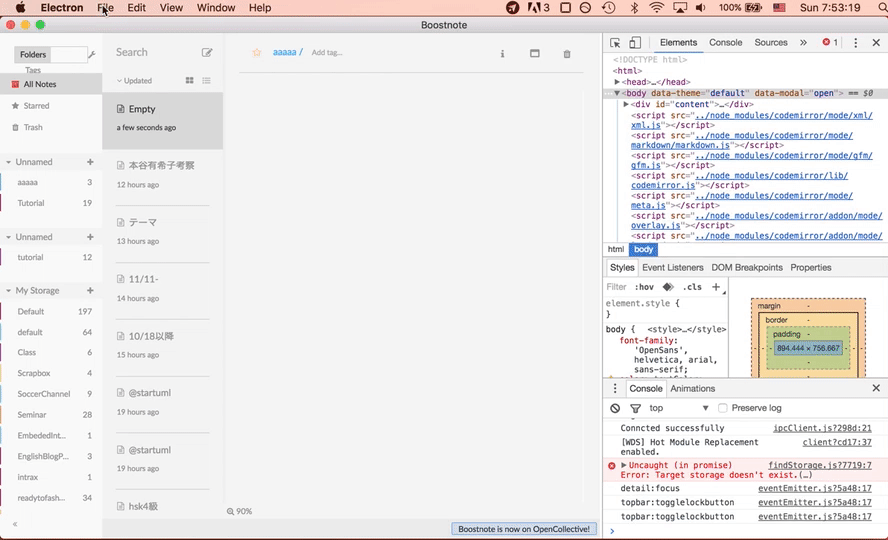Viewport: 888px width, 540px height.
Task: Open console drawer options menu
Action: pos(615,388)
